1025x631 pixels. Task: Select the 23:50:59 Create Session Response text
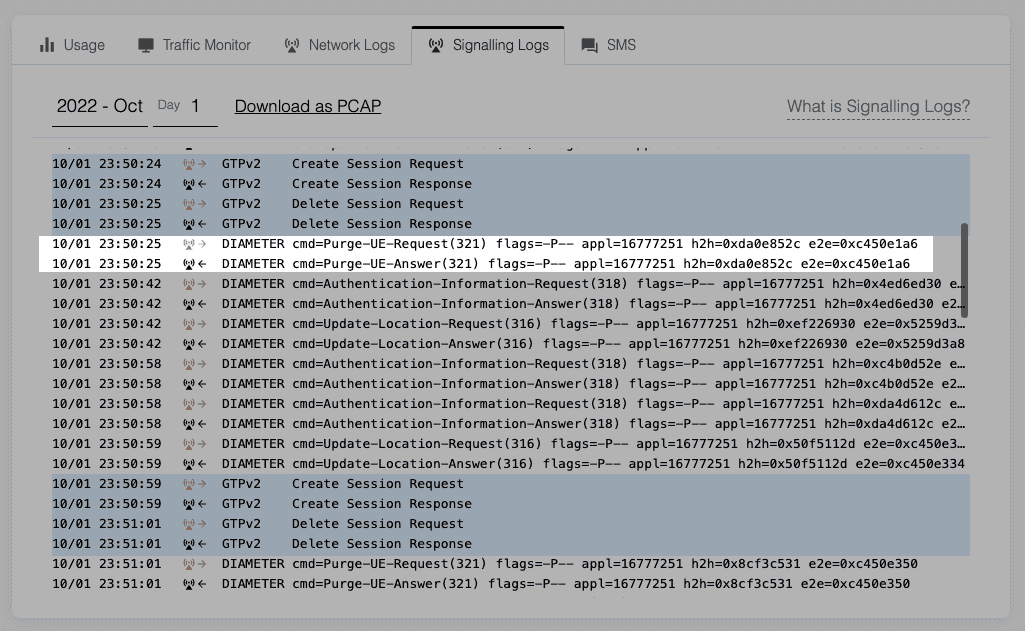[x=382, y=504]
